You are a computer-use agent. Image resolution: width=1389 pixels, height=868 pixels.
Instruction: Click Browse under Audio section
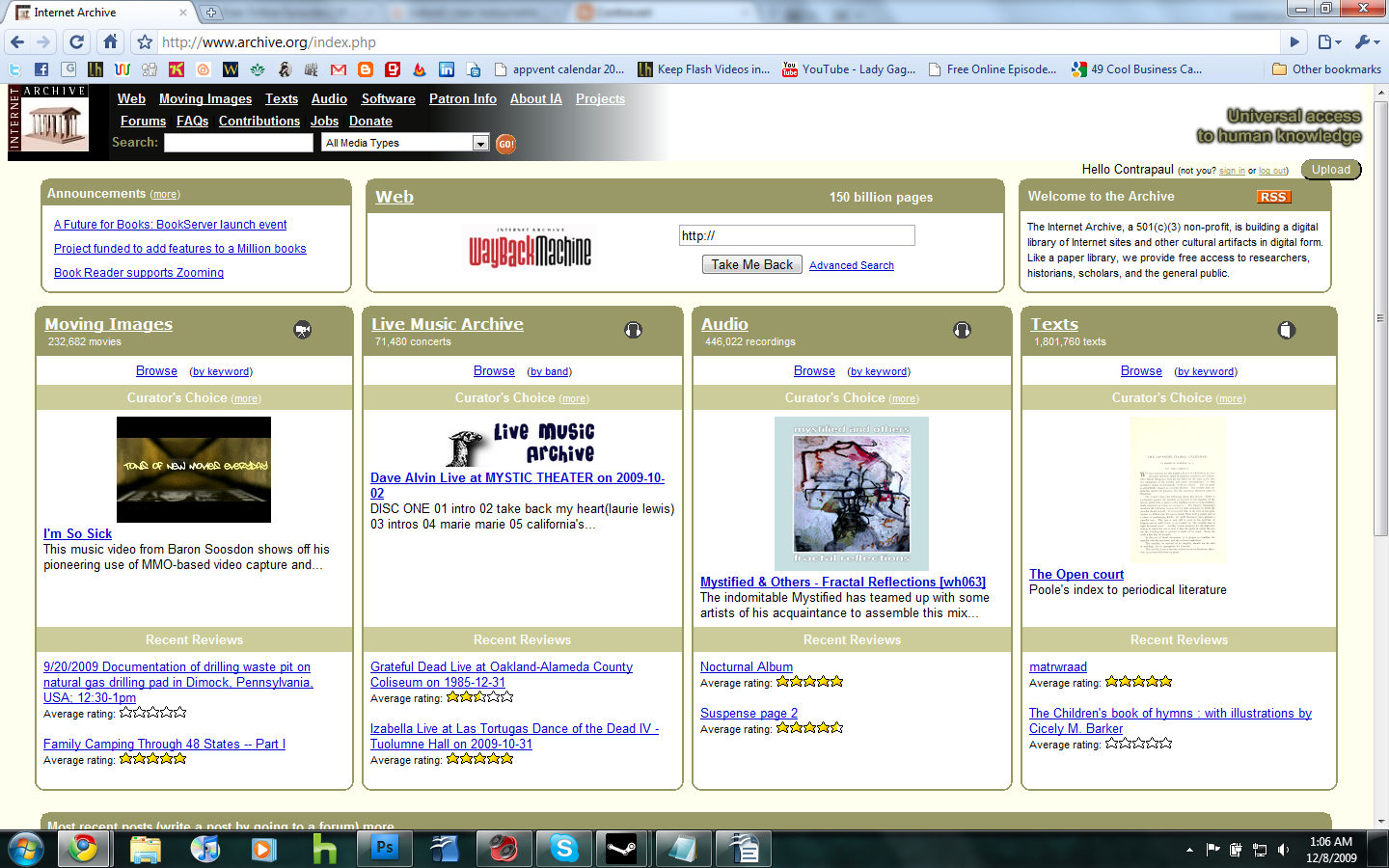[x=814, y=370]
